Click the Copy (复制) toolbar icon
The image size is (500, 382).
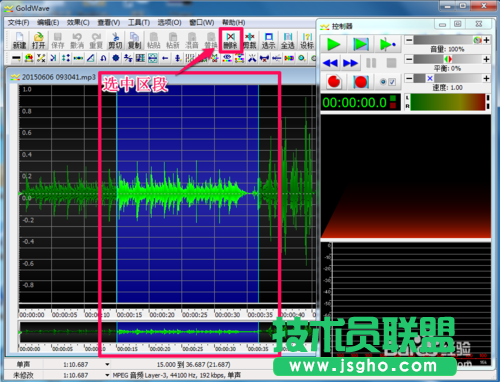coord(134,40)
